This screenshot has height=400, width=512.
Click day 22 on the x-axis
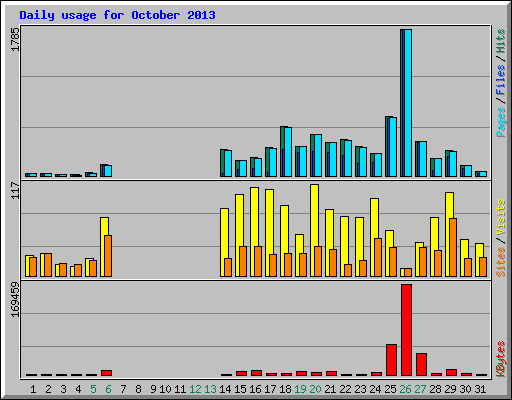point(345,389)
